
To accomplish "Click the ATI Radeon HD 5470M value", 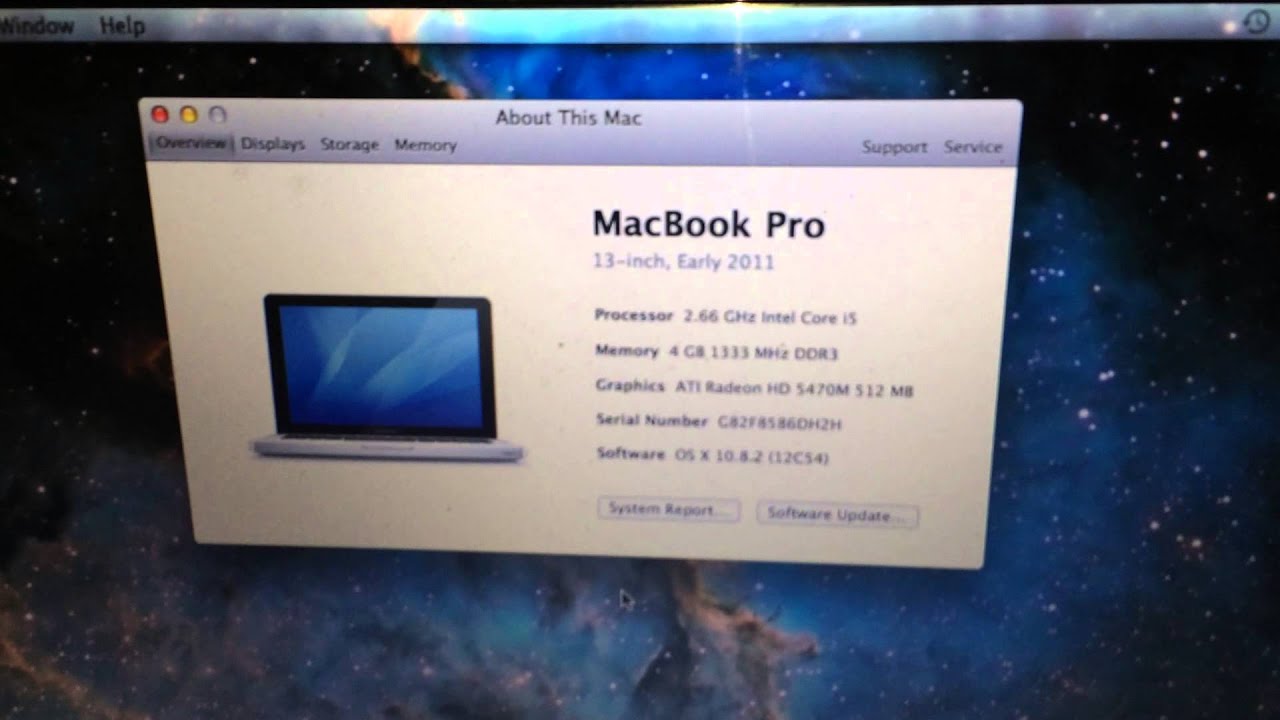I will (x=794, y=389).
